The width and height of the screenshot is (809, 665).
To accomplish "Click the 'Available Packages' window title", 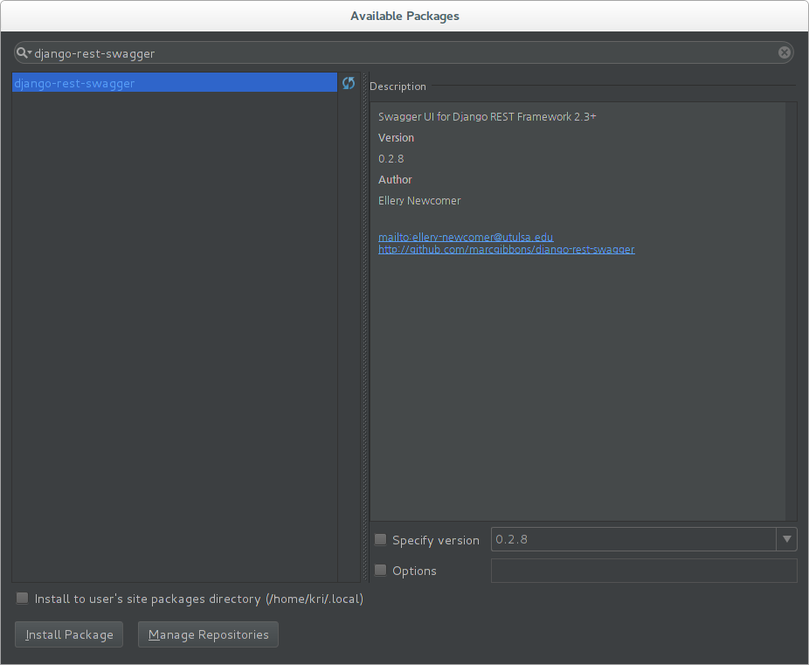I will coord(404,16).
